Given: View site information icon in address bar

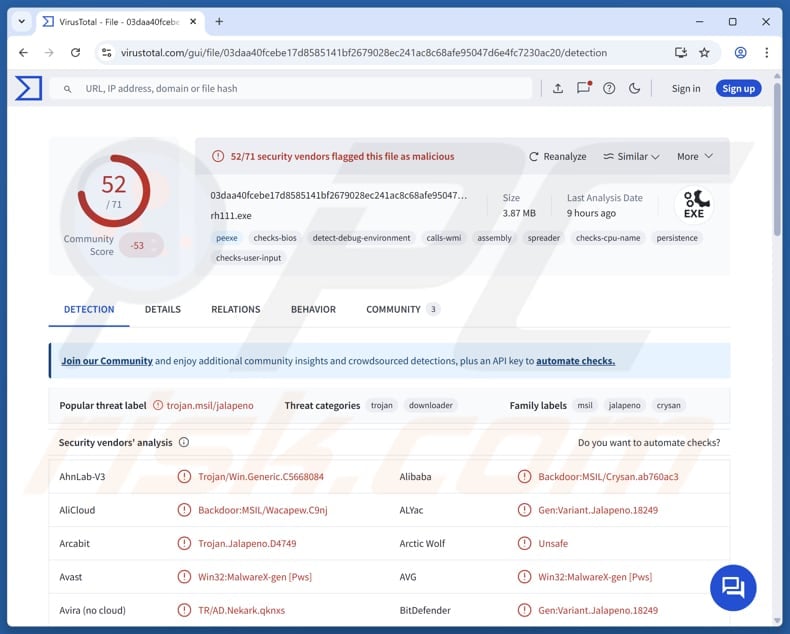Looking at the screenshot, I should [106, 52].
